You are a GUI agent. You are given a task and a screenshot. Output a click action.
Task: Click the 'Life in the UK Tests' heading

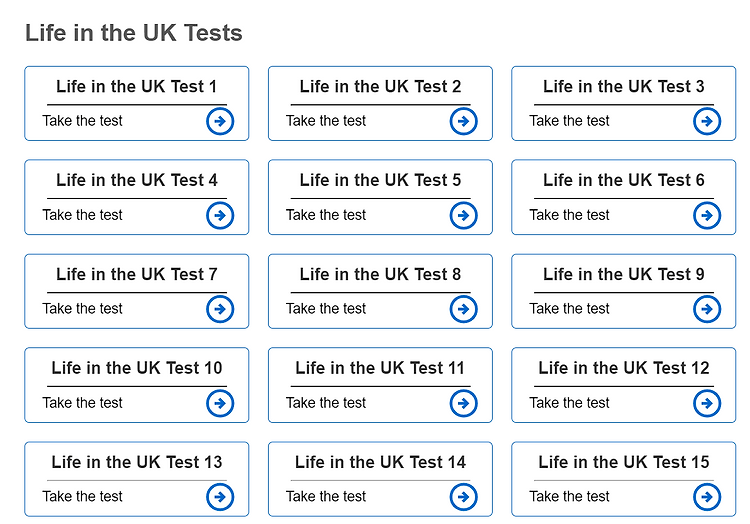(134, 33)
